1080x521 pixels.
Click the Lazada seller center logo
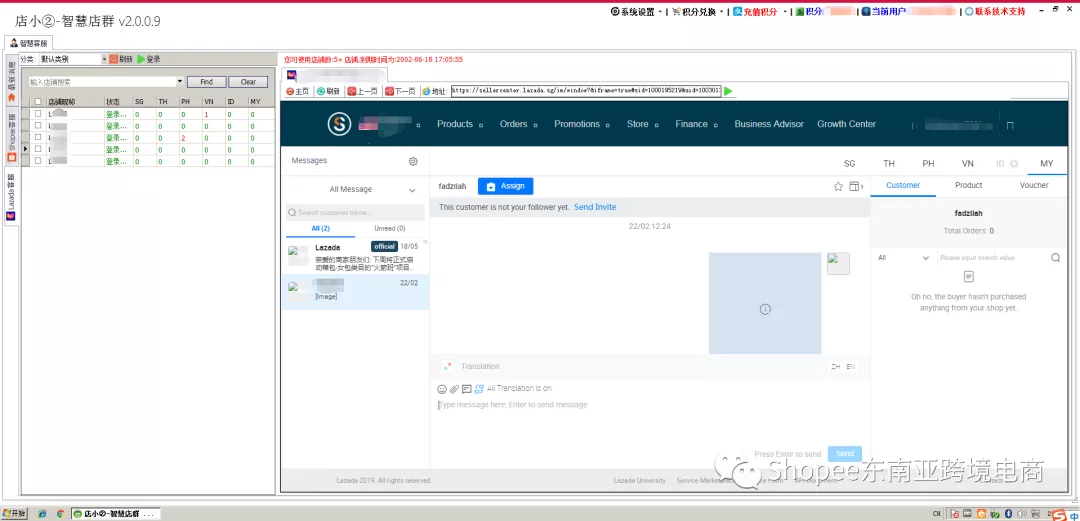pos(339,124)
